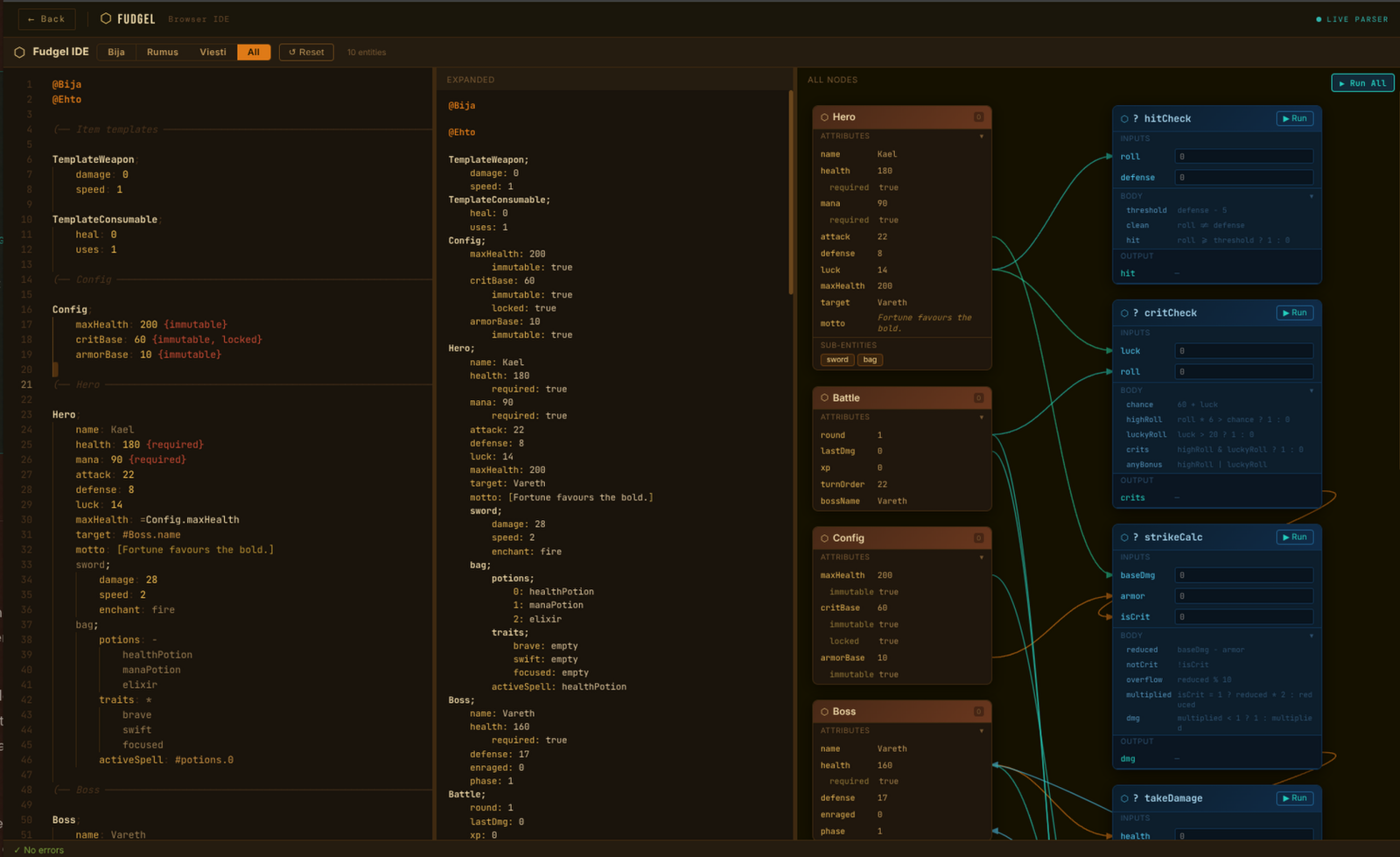
Task: Collapse the Hero Attributes section
Action: [981, 137]
